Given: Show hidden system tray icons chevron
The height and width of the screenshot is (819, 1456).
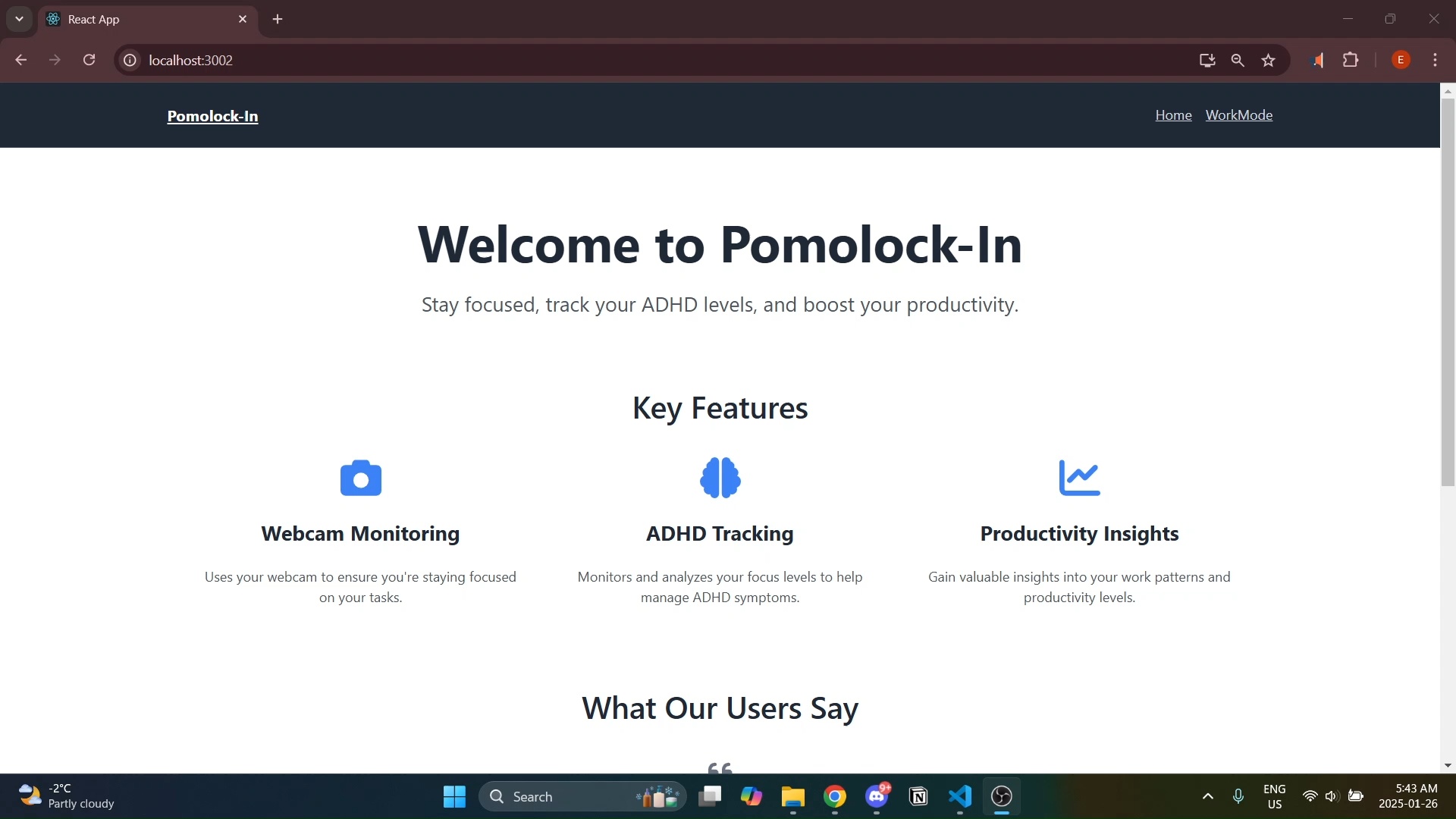Looking at the screenshot, I should 1208,796.
